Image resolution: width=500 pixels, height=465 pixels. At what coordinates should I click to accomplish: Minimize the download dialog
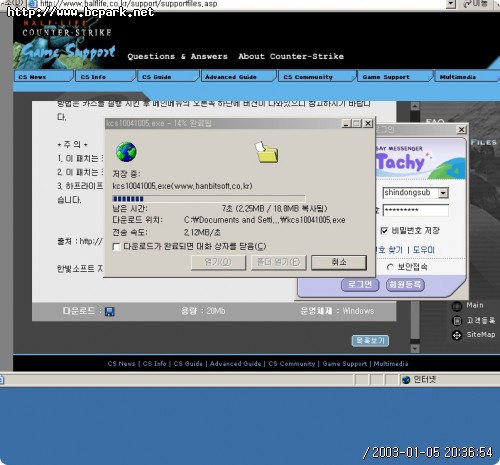click(346, 124)
